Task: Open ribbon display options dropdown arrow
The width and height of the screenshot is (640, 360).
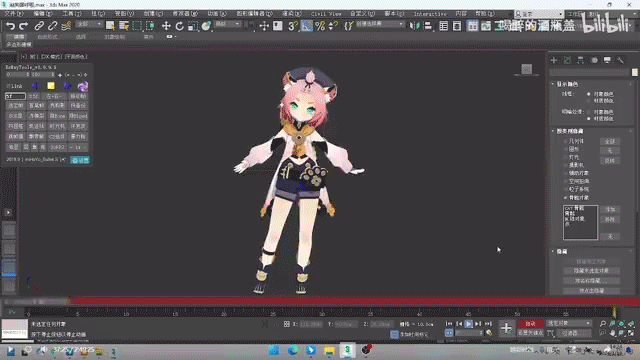Action: coord(176,37)
